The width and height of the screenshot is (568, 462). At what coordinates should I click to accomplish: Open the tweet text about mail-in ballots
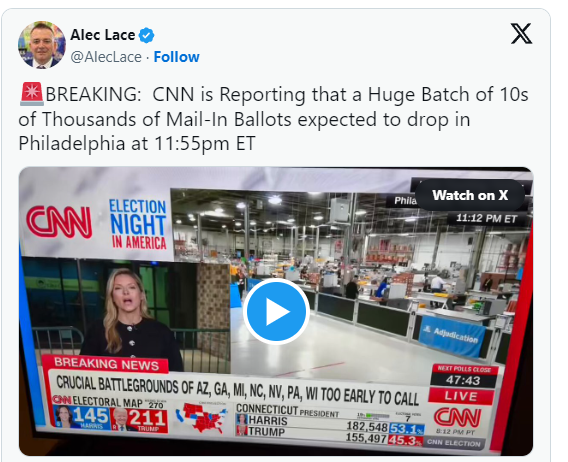coord(273,119)
